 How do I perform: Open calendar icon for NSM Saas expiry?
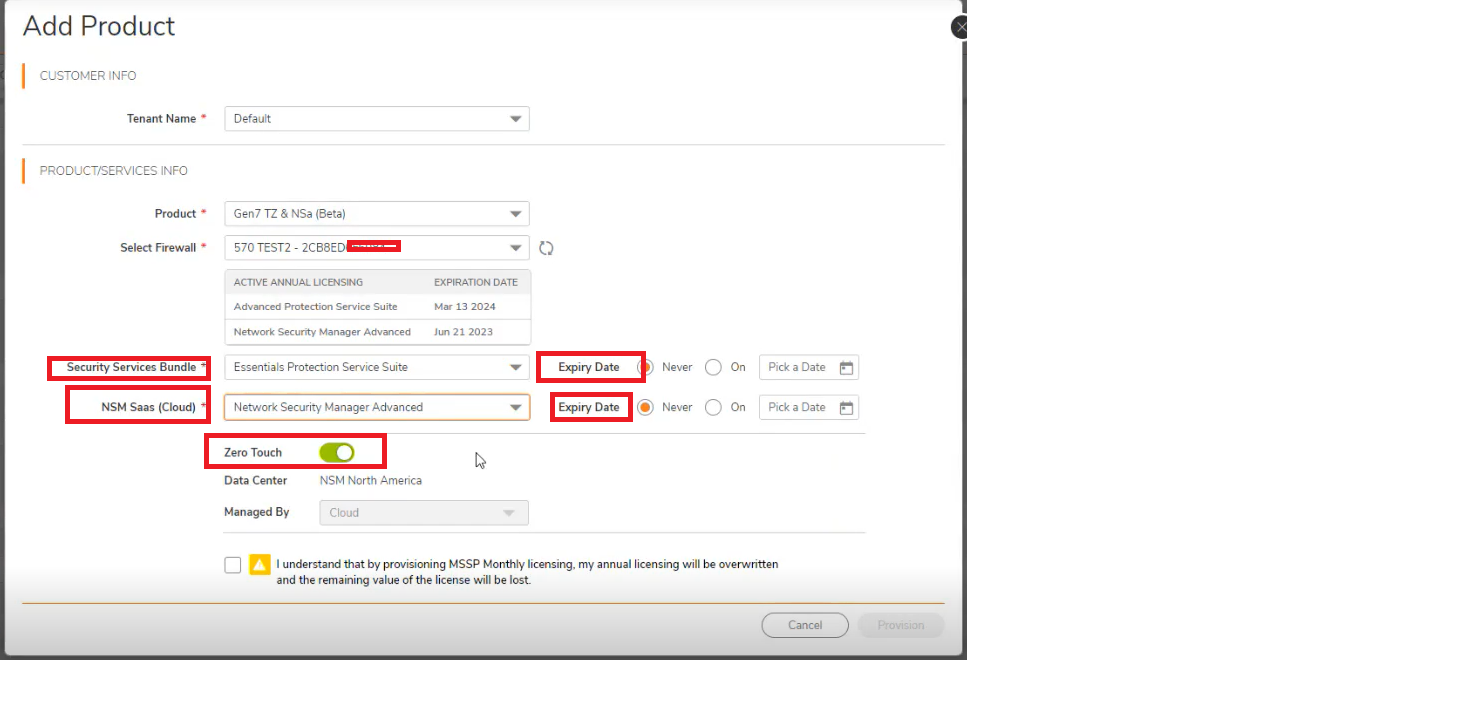(x=846, y=408)
